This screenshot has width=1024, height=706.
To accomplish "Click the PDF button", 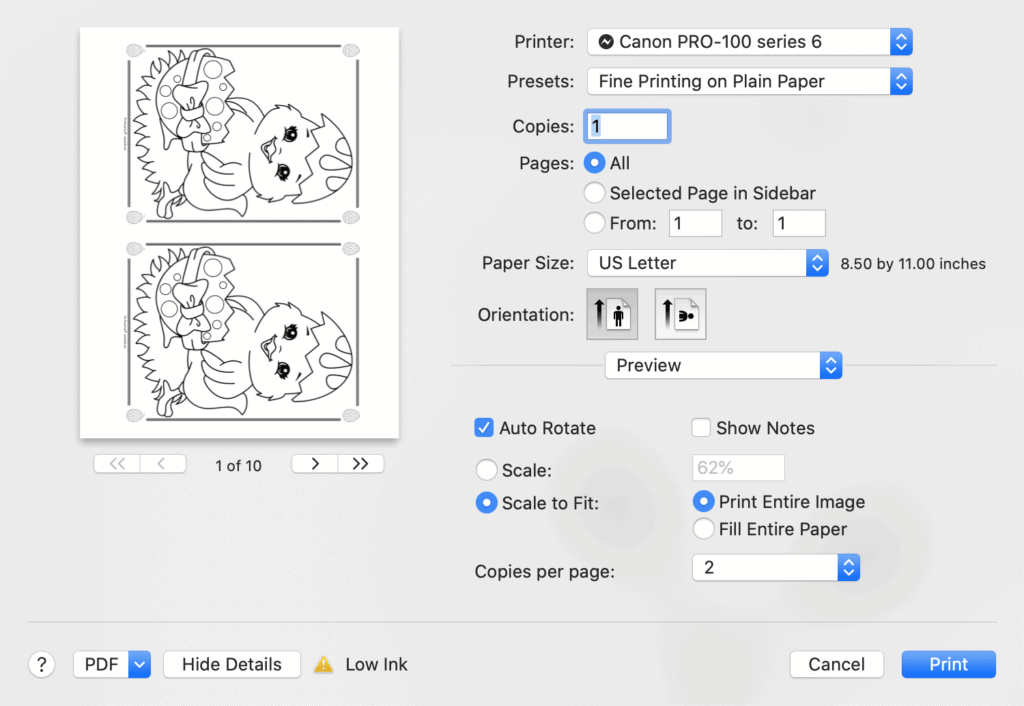I will (101, 665).
